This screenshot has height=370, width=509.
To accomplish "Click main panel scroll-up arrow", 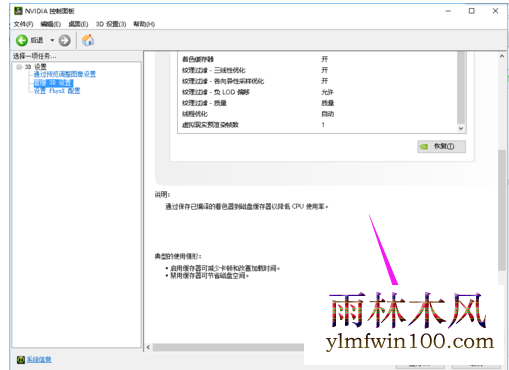I will pos(502,56).
